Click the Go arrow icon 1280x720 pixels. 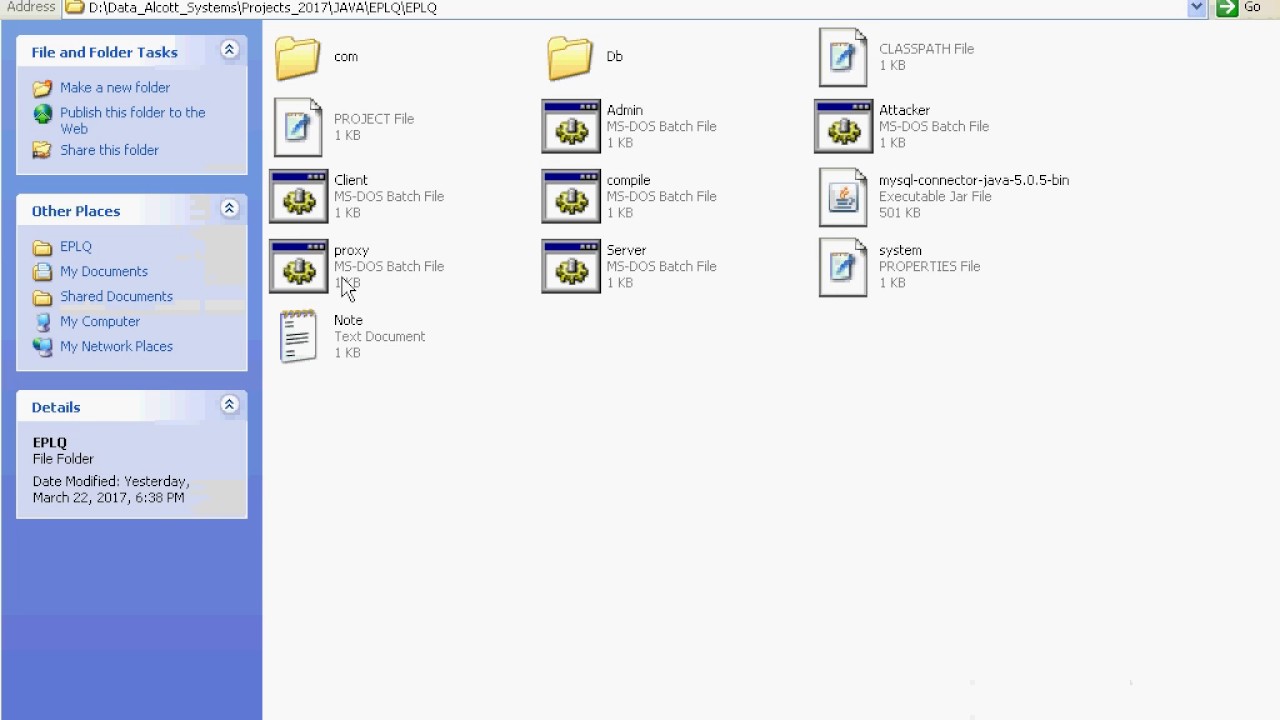(1227, 7)
